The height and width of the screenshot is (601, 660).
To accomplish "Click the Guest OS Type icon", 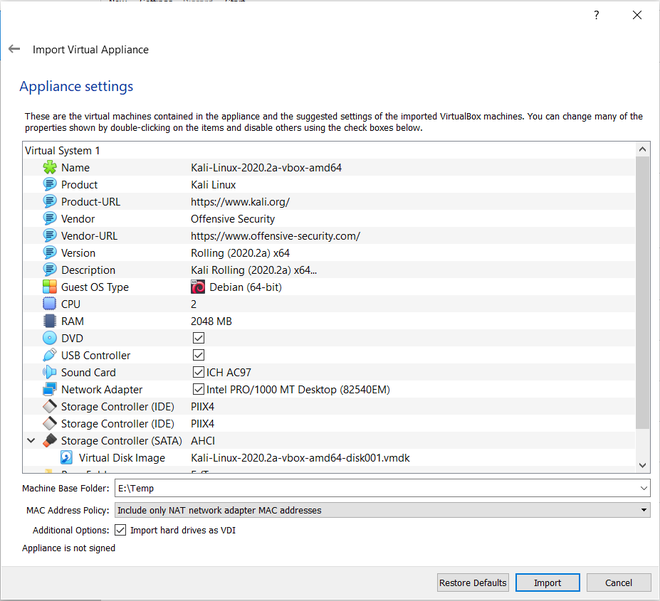I will click(50, 287).
